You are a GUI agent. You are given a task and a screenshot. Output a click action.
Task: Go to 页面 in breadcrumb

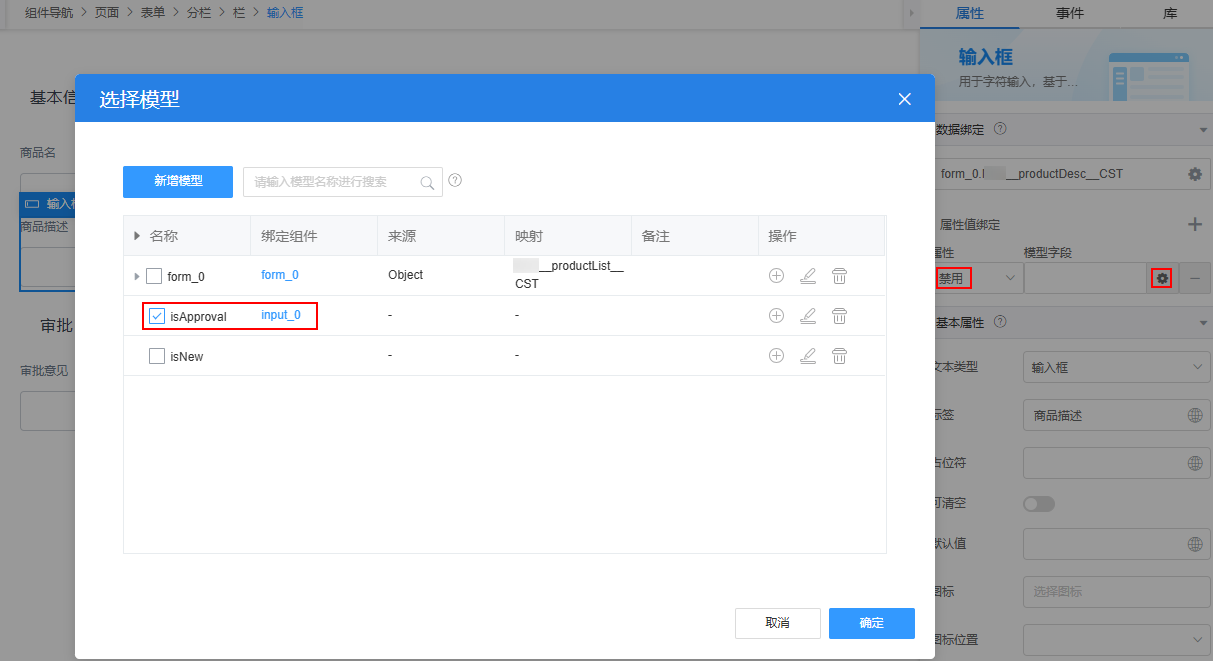(x=107, y=13)
